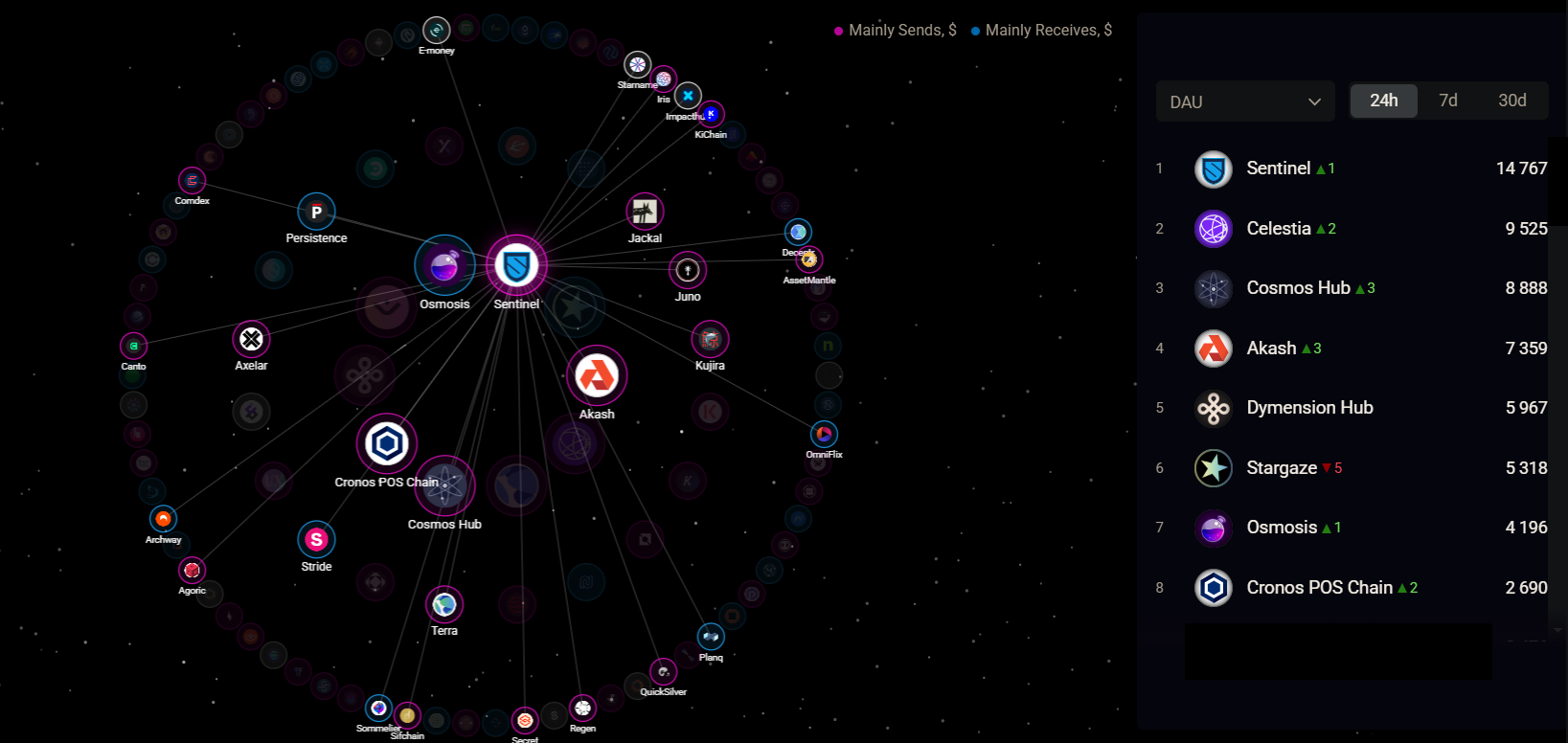Click the Iris node

pyautogui.click(x=664, y=79)
